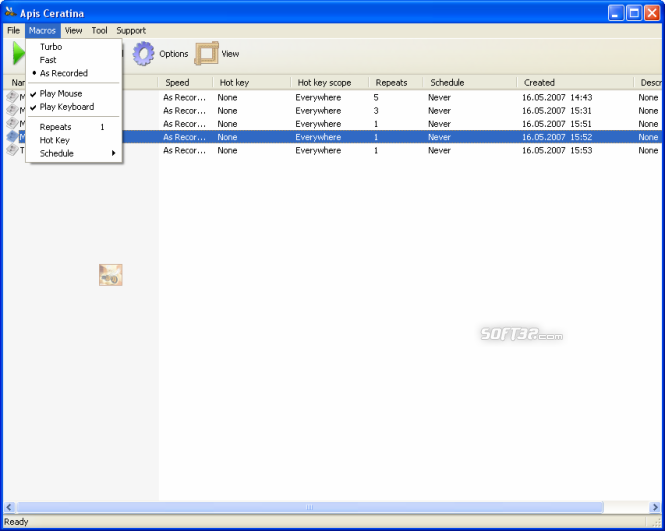Minimize the Apis Ceratina window
Screen dimensions: 665x531
click(616, 13)
